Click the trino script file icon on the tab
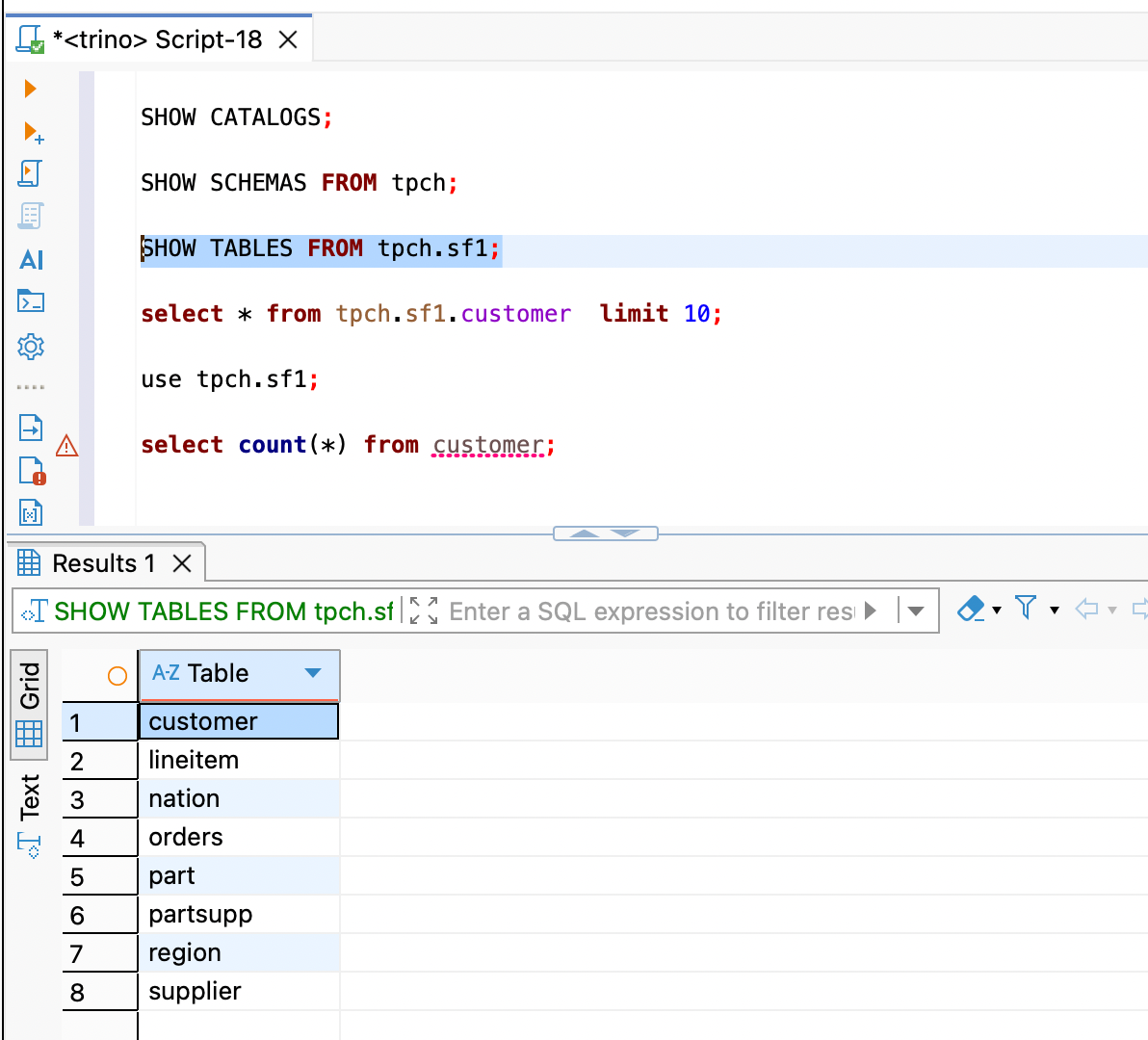This screenshot has width=1148, height=1040. coord(31,39)
